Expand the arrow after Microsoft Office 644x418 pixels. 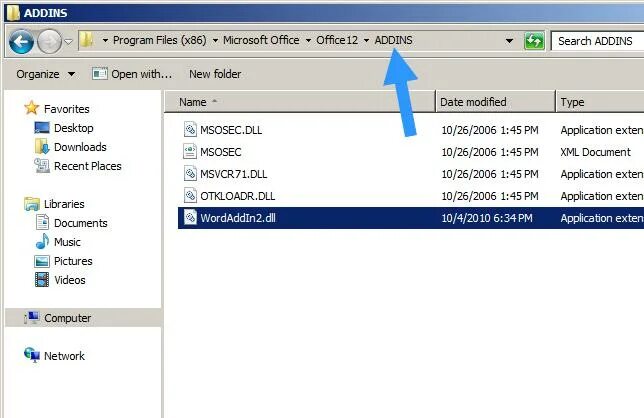coord(308,41)
